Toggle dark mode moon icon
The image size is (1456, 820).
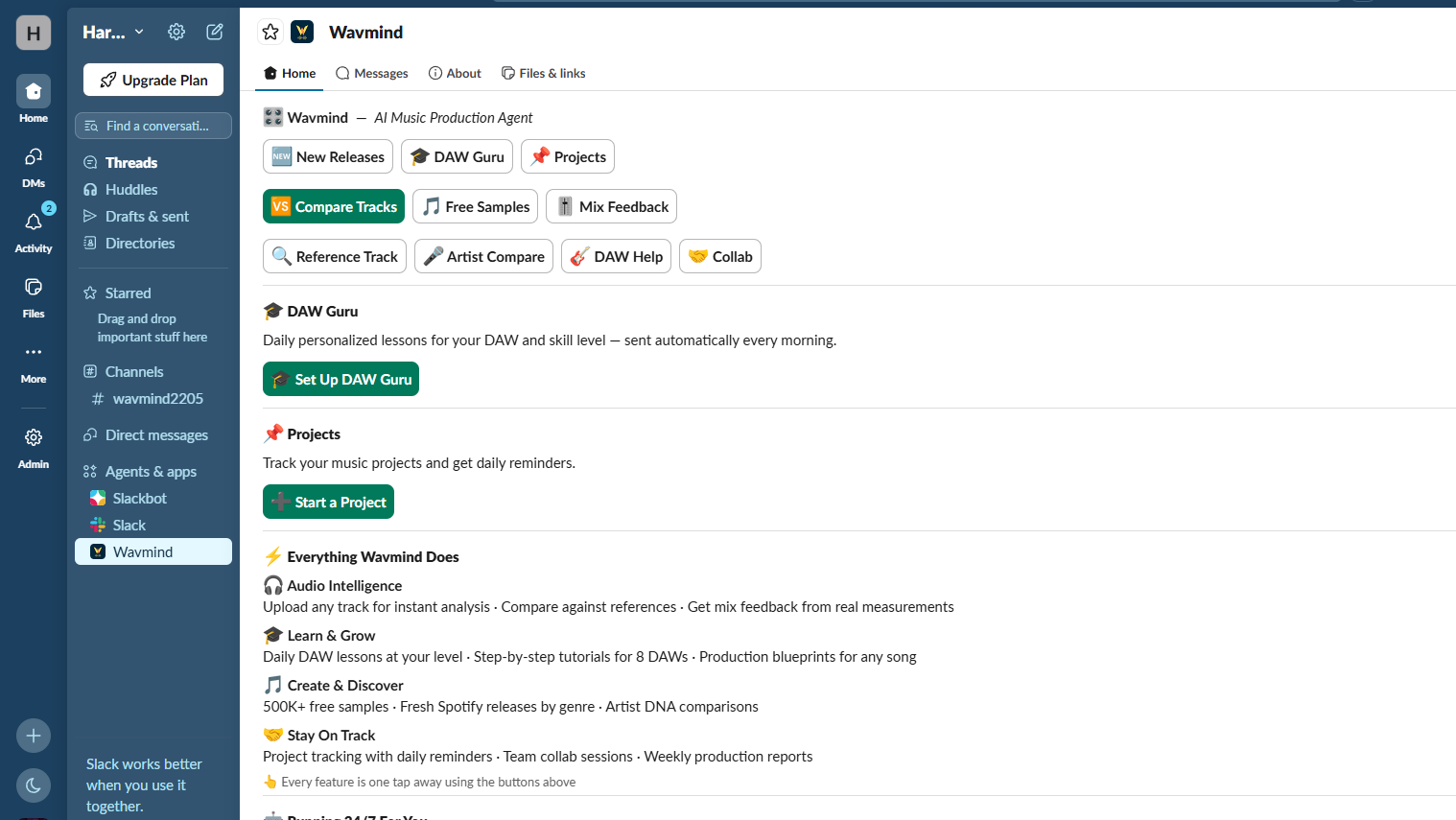pos(34,785)
